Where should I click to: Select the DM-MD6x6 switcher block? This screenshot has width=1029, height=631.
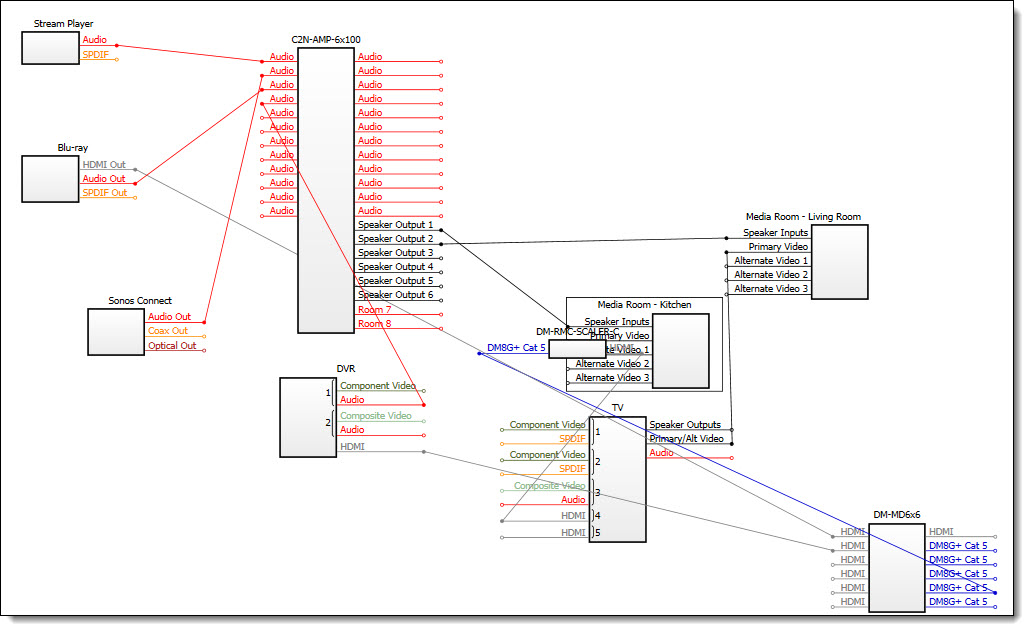click(x=897, y=567)
